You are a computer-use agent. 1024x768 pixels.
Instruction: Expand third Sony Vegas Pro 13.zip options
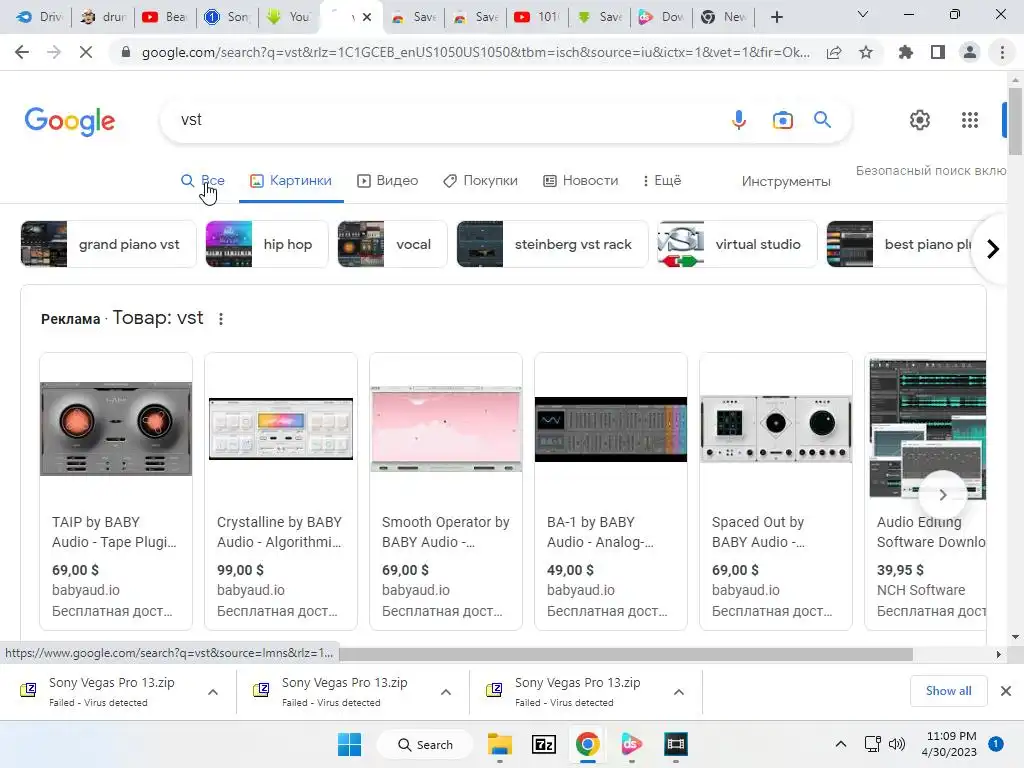click(679, 692)
